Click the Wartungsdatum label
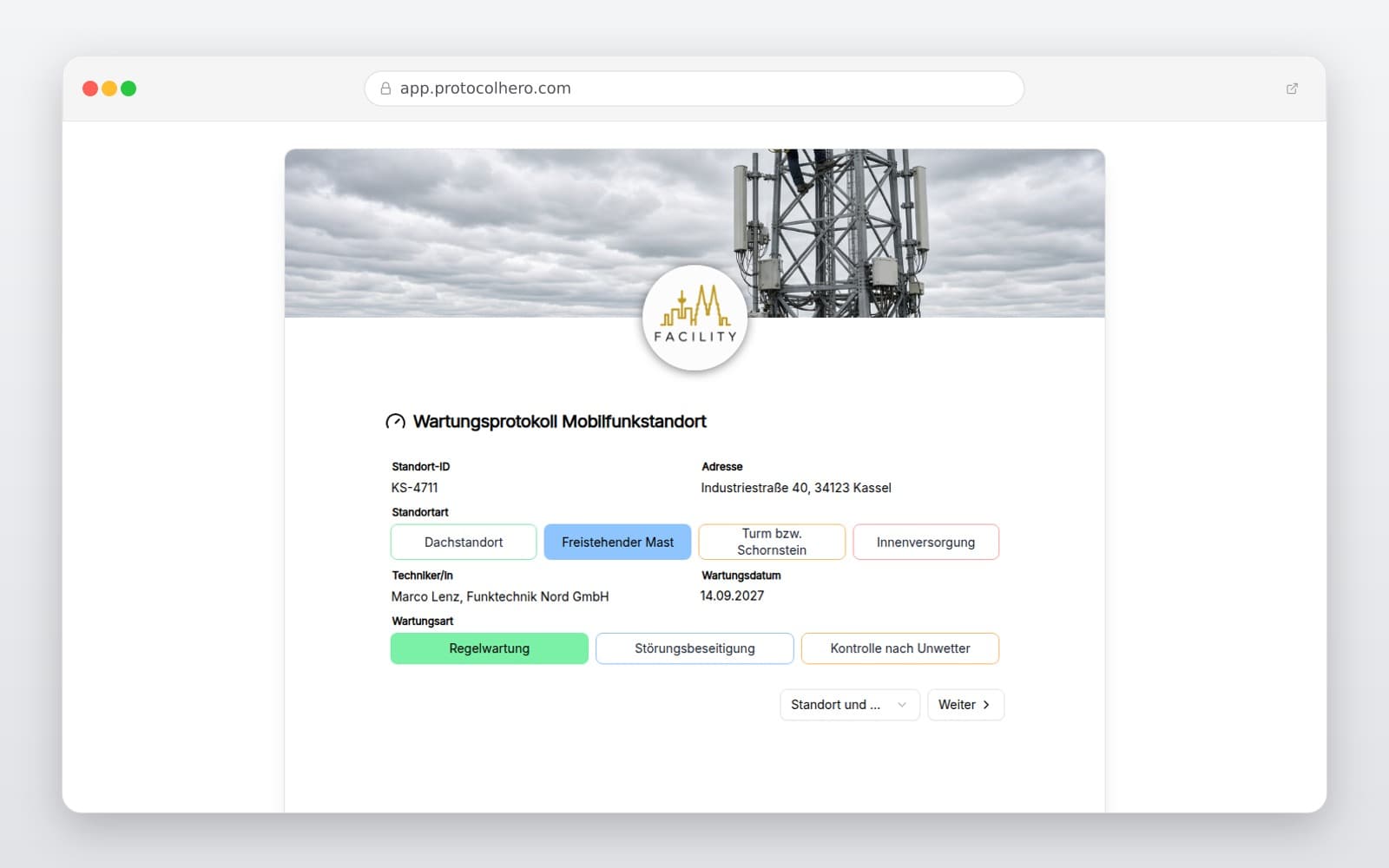The image size is (1389, 868). [x=741, y=575]
